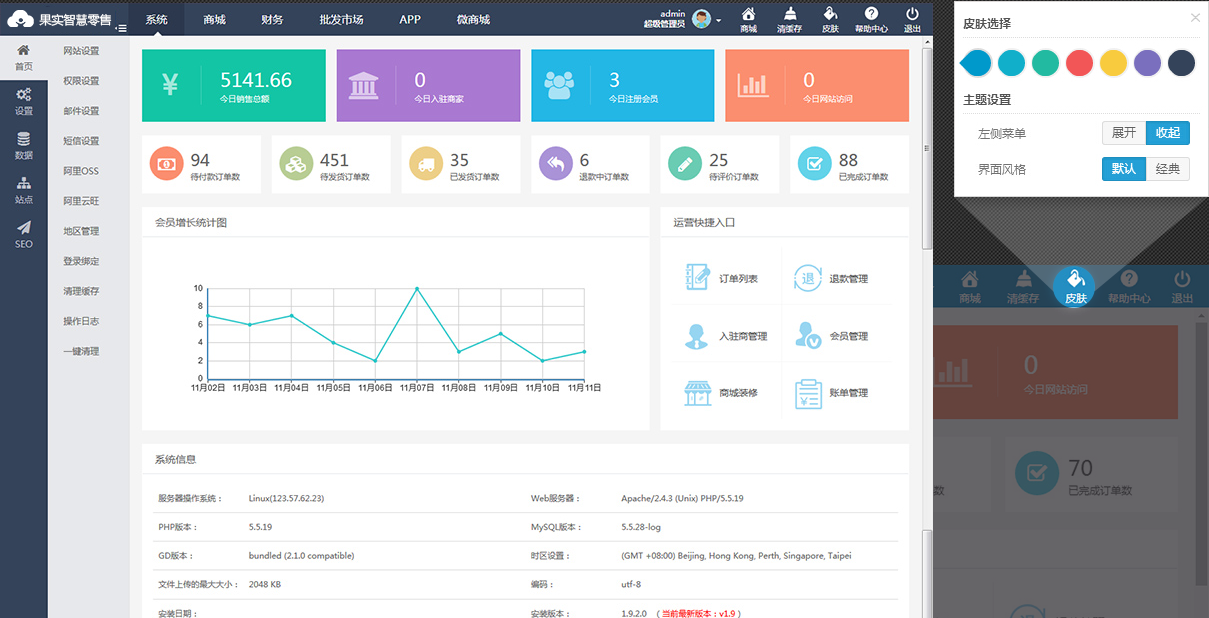Image resolution: width=1209 pixels, height=618 pixels.
Task: Open the 帮助中心 help icon
Action: pos(871,18)
